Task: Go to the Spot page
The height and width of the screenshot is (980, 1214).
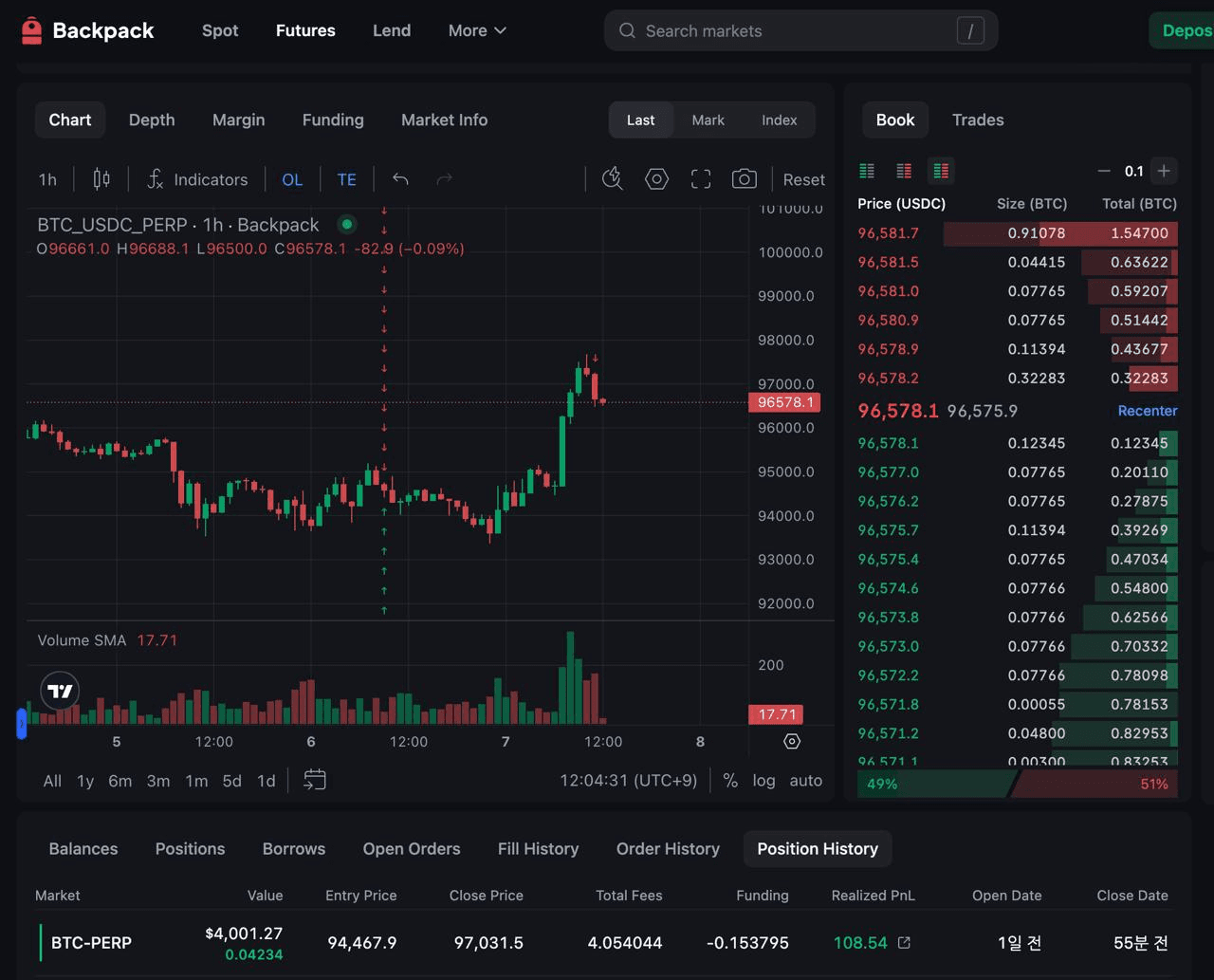Action: 220,30
